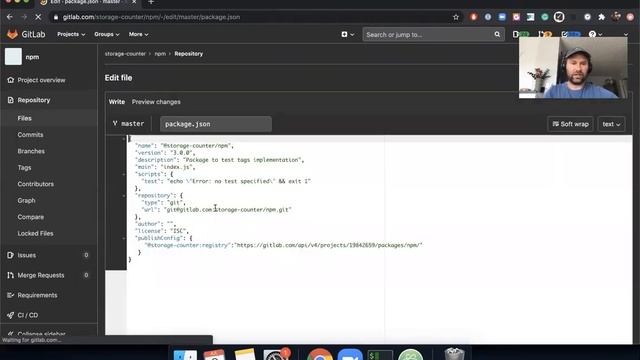Open the Chrome extensions puzzle icon
Screen dimensions: 640x360
[601, 17]
